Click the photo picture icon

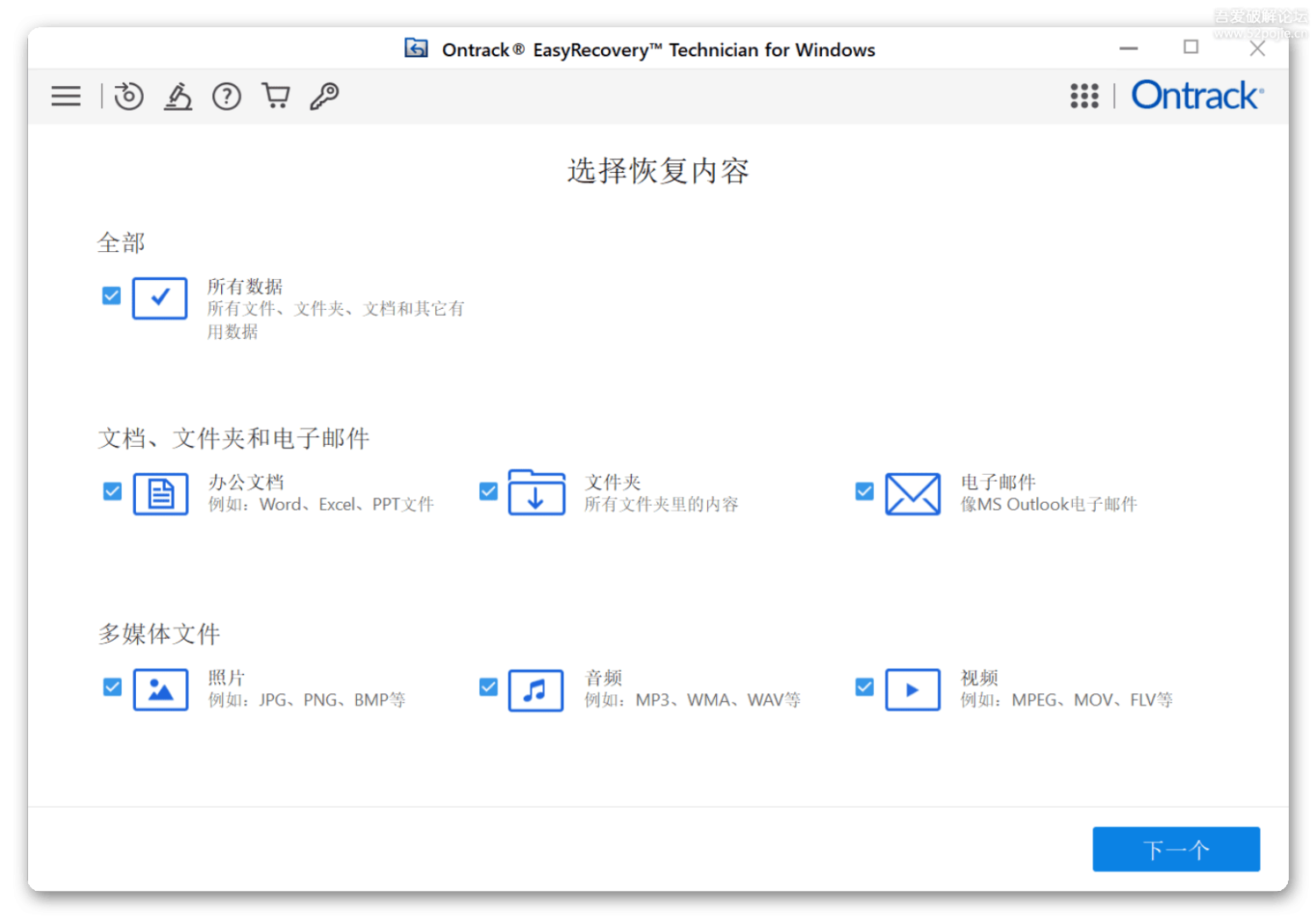point(161,689)
